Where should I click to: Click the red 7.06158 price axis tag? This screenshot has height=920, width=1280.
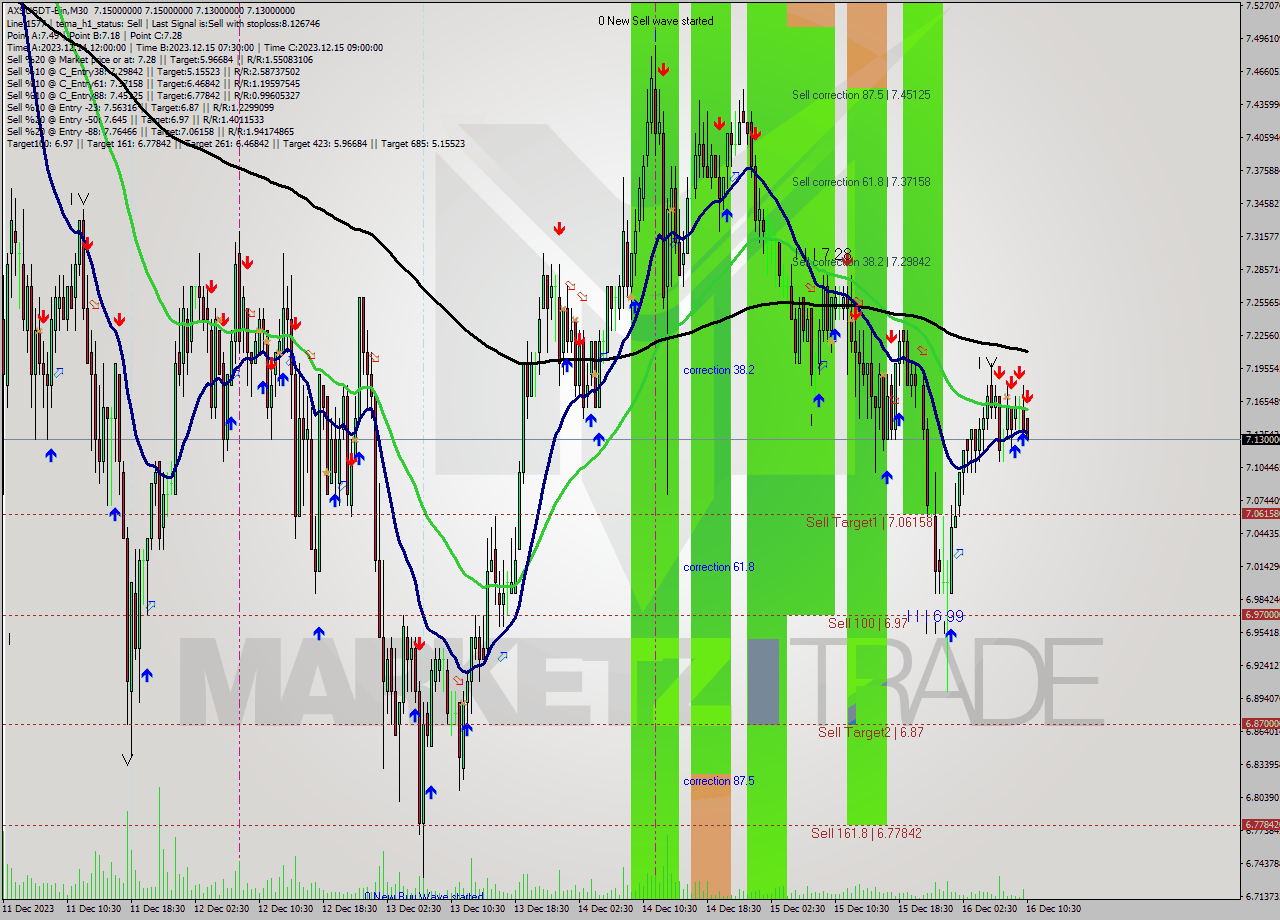(1260, 513)
